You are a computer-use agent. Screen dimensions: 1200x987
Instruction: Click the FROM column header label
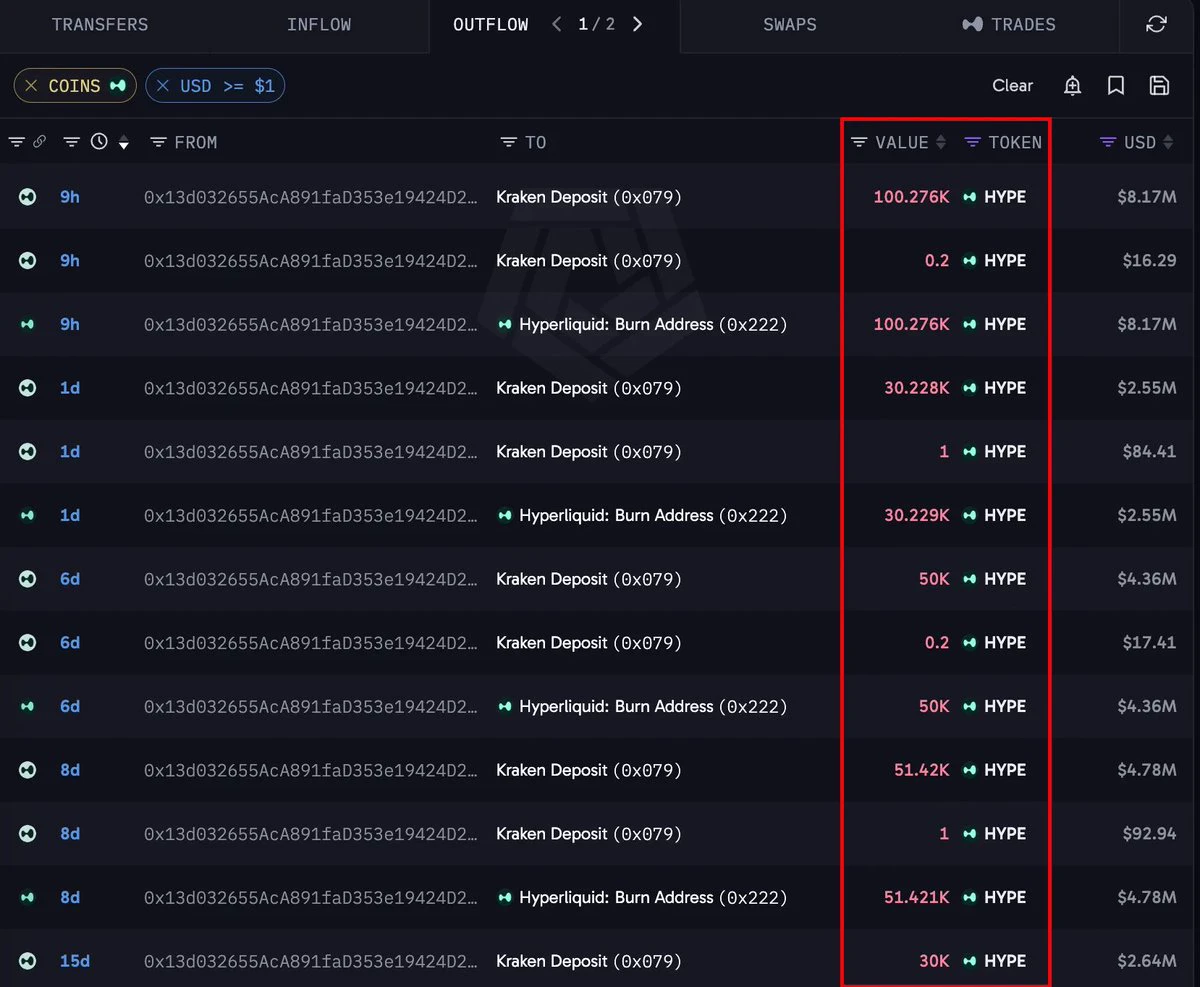[x=196, y=143]
